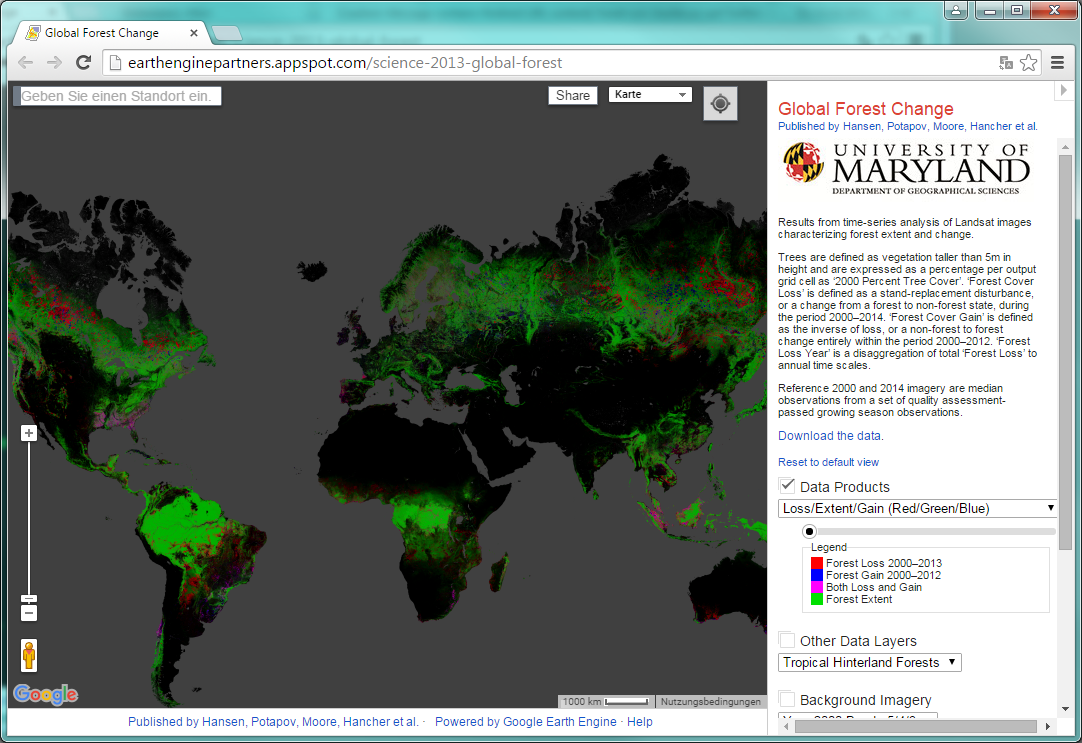Zoom in with the plus button
1082x743 pixels.
point(29,433)
